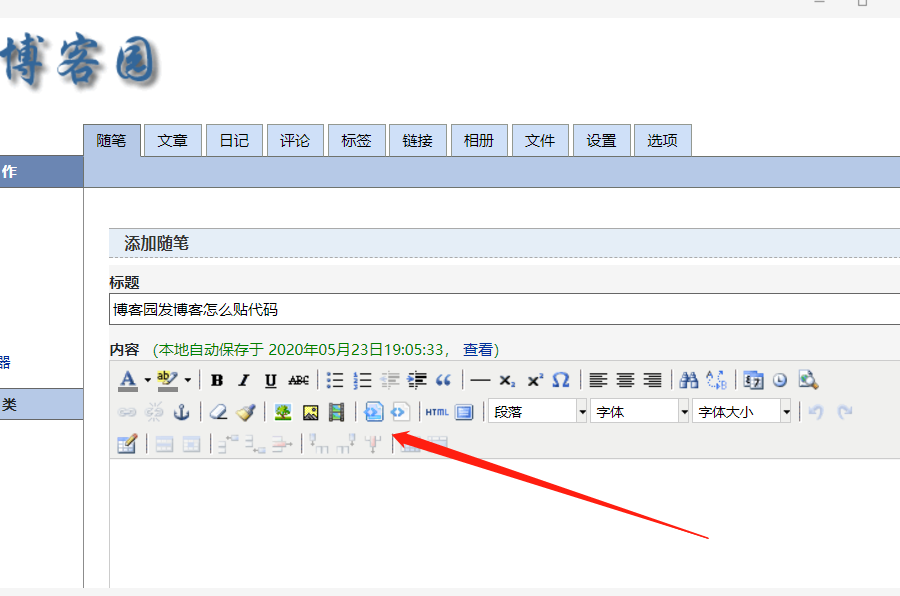This screenshot has width=900, height=596.
Task: Switch to the 随笔 tab
Action: pyautogui.click(x=111, y=141)
